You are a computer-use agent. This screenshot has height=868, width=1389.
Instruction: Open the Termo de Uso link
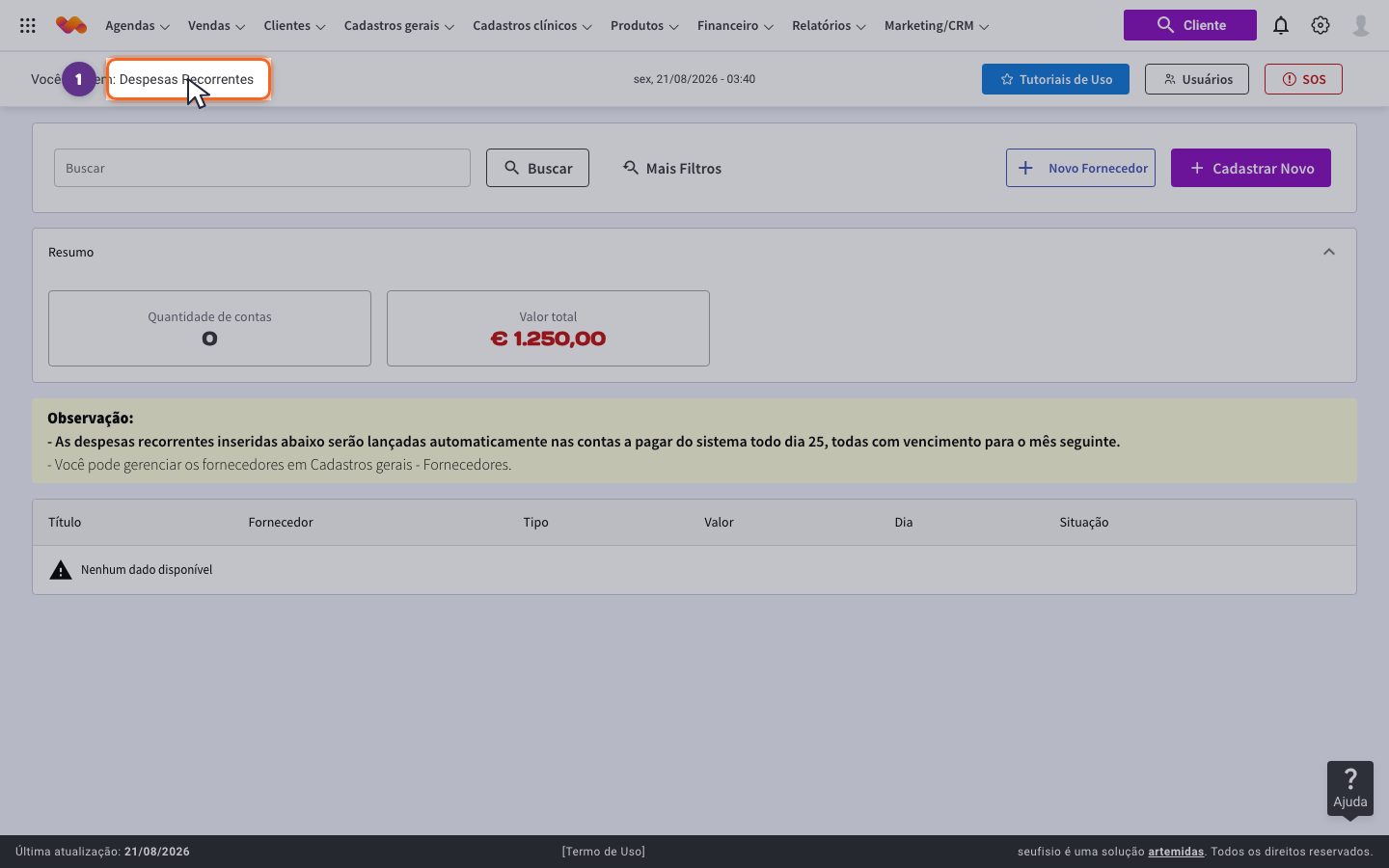[x=604, y=852]
